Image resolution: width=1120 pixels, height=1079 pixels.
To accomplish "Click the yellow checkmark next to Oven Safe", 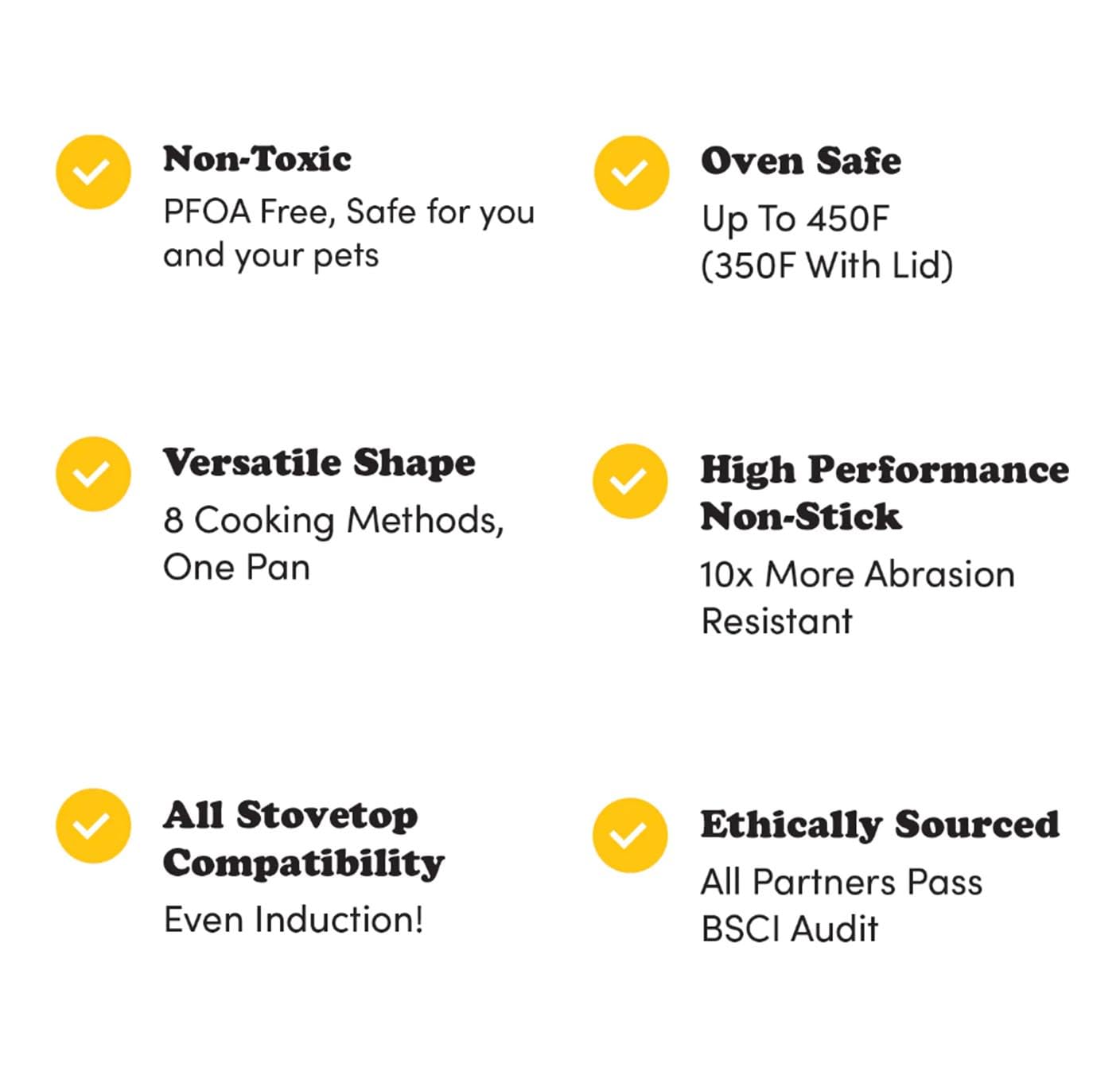I will 631,173.
